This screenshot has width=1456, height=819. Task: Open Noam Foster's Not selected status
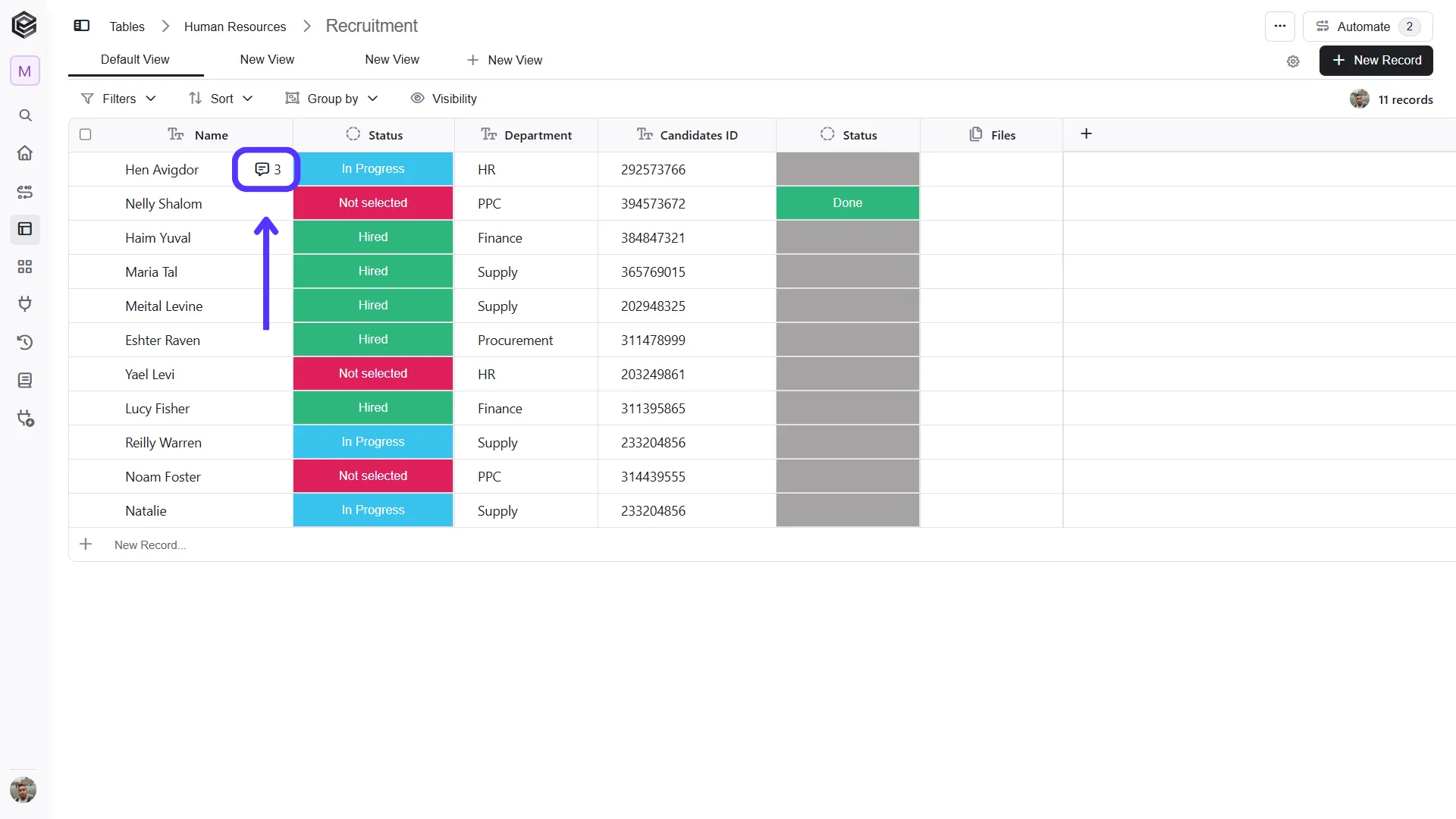pos(373,475)
